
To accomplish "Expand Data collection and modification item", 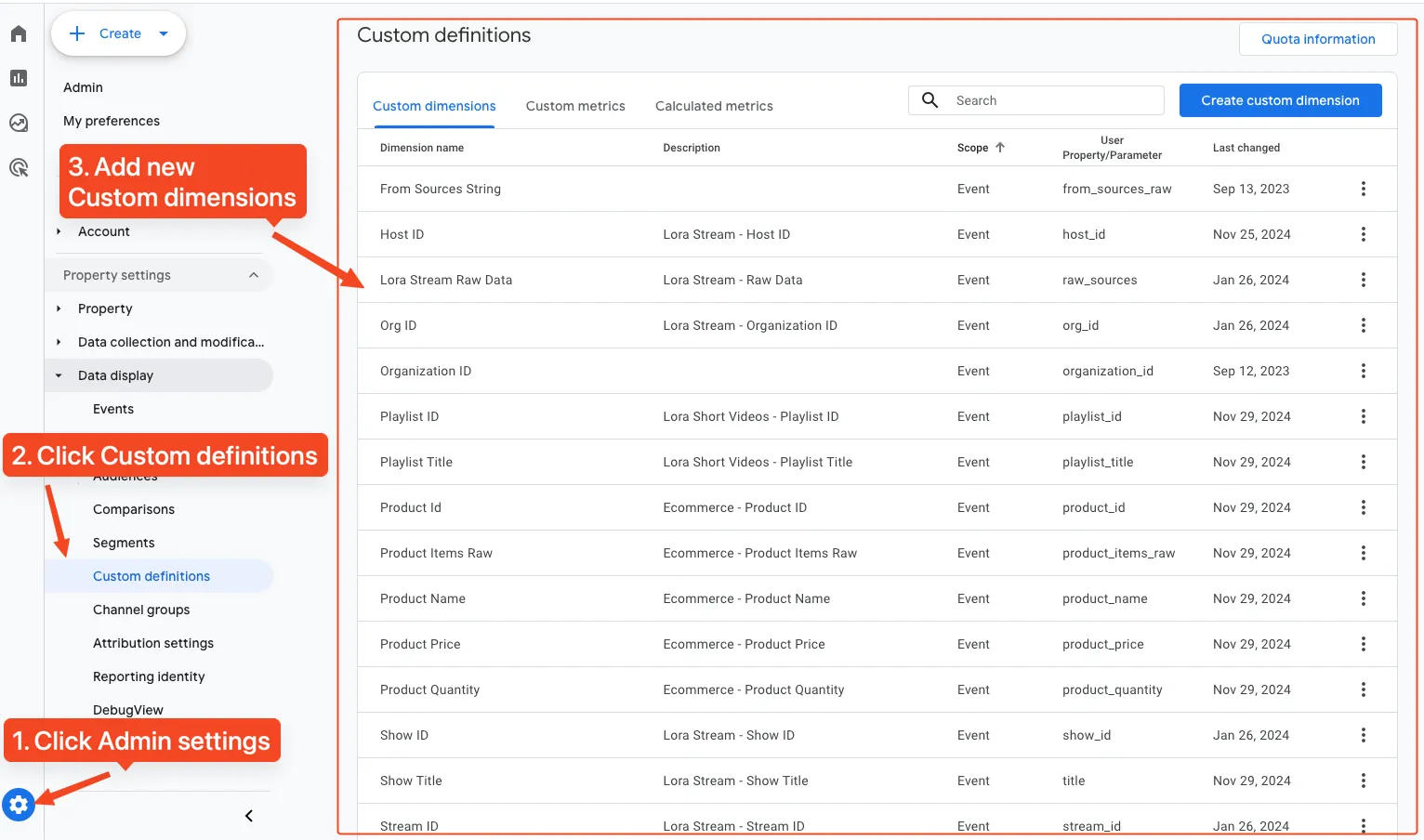I will tap(59, 342).
